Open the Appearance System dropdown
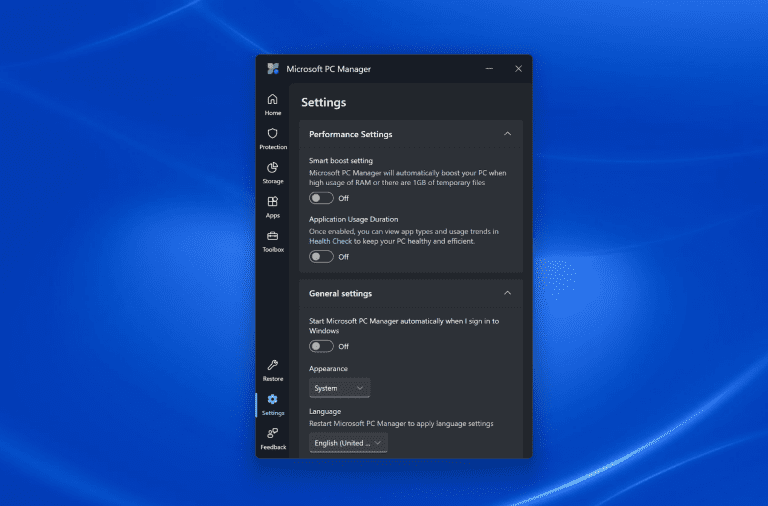 339,388
